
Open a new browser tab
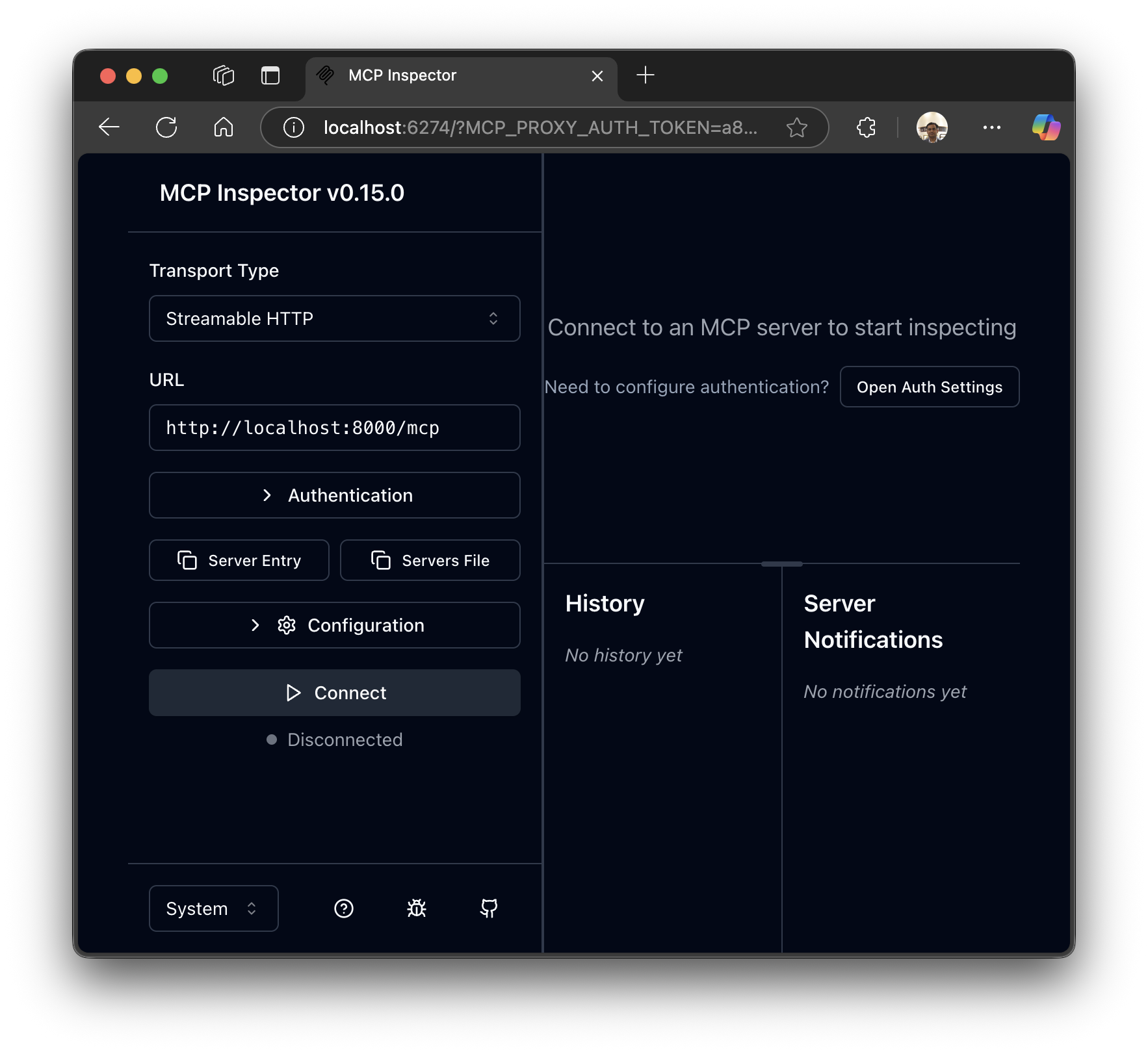click(645, 75)
